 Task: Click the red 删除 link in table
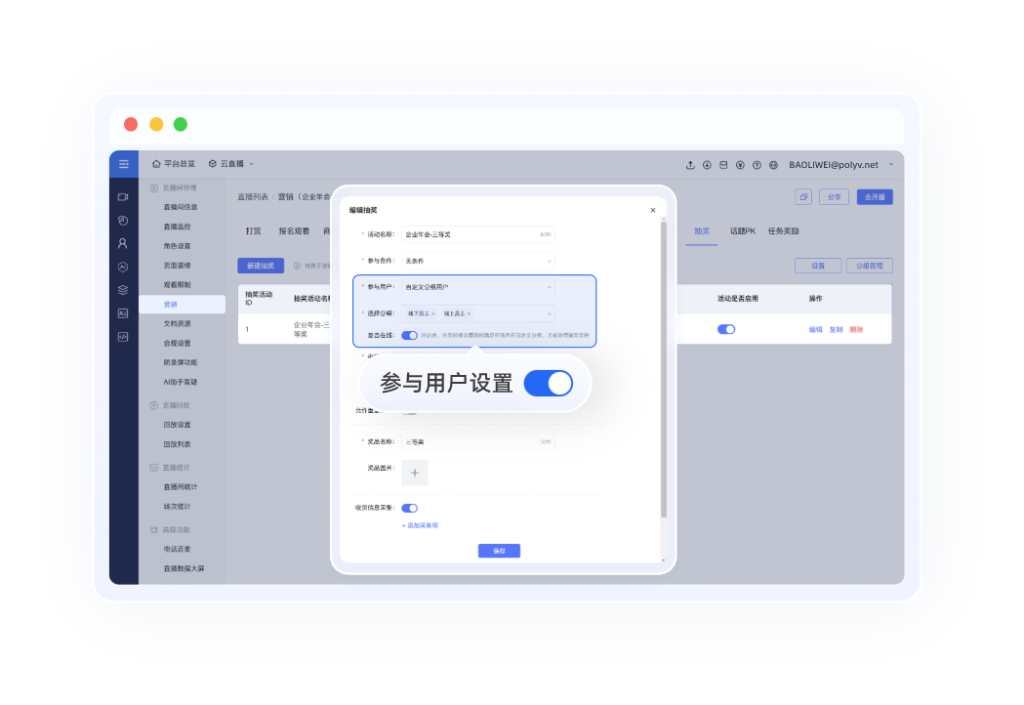click(856, 329)
